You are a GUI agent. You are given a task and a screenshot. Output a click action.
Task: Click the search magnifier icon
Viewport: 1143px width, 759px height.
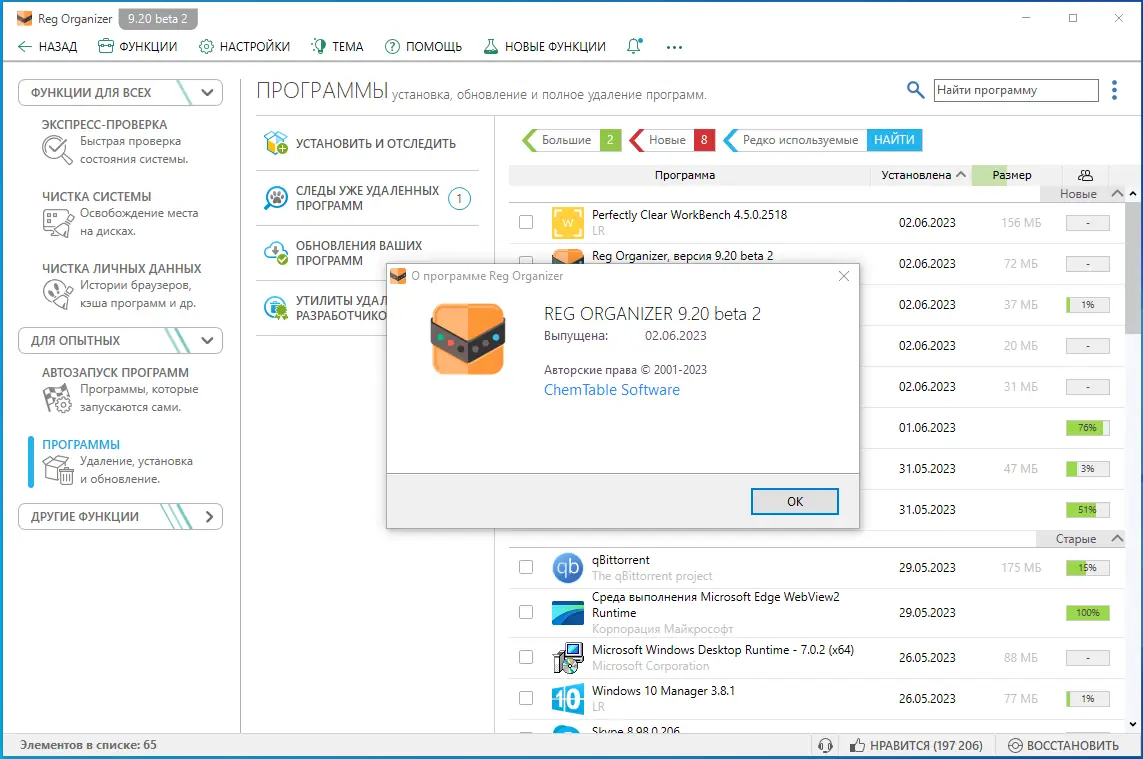(915, 90)
